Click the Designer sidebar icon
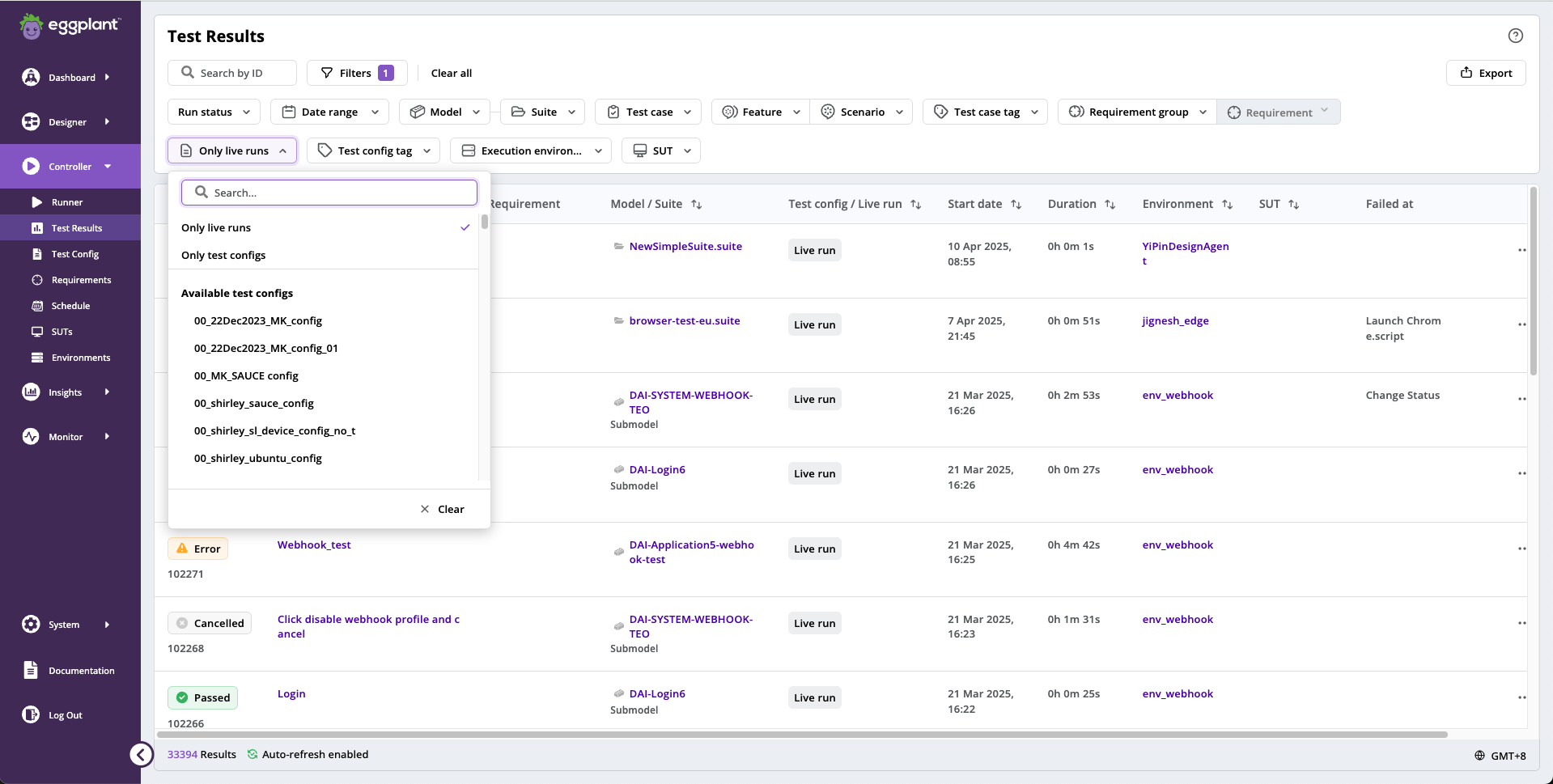The image size is (1553, 784). 31,122
